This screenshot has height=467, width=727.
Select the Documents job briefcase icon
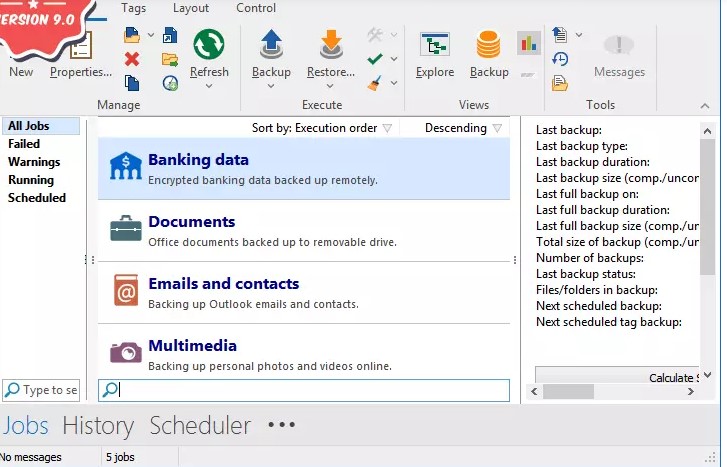126,228
